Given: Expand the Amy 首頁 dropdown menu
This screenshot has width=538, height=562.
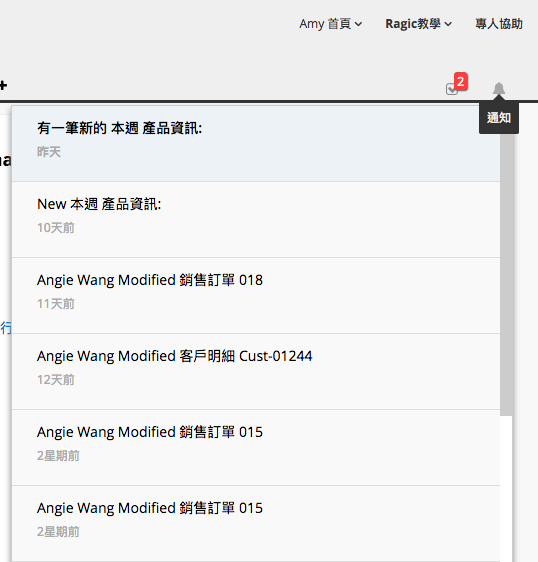Looking at the screenshot, I should 330,24.
